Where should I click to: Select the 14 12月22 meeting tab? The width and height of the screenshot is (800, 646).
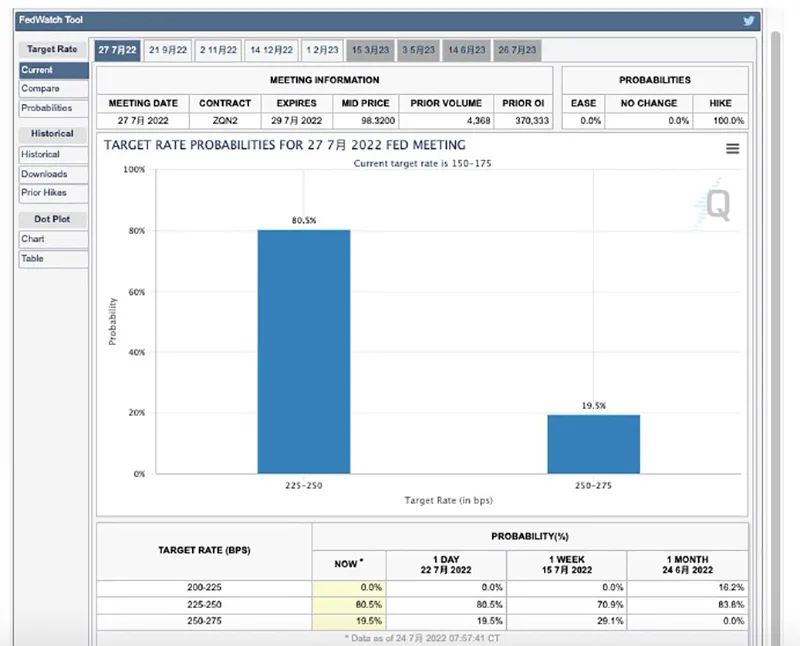pyautogui.click(x=271, y=50)
